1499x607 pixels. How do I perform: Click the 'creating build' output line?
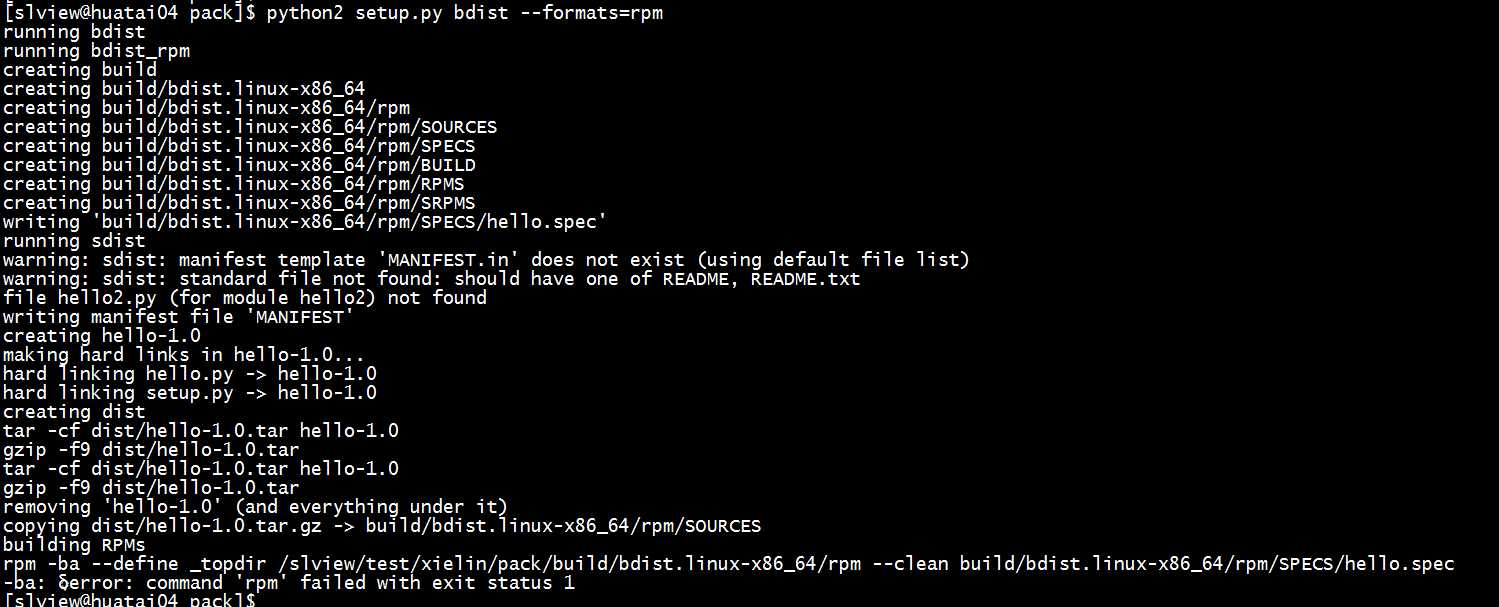(x=80, y=70)
